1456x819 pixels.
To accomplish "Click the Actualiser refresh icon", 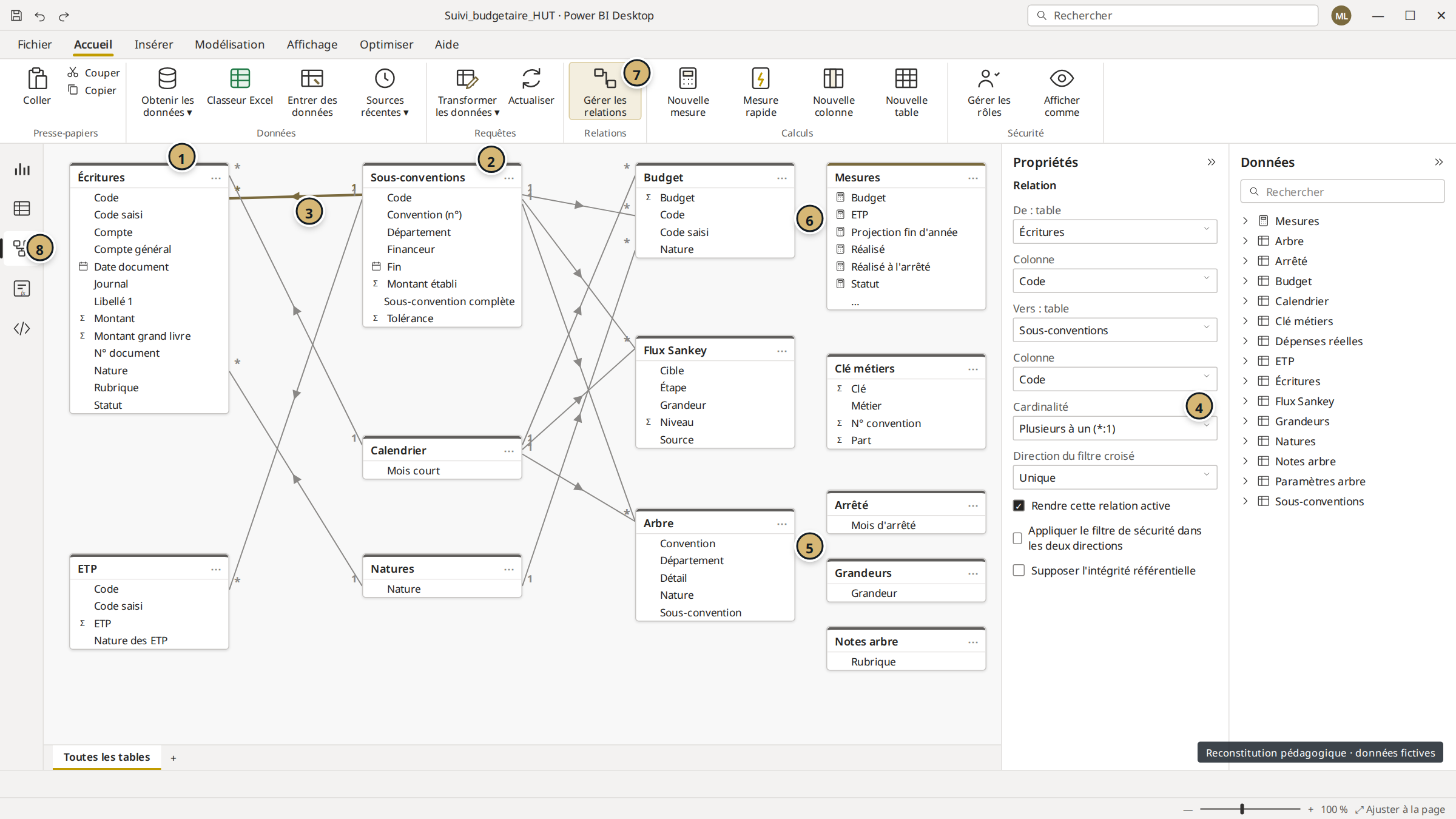I will tap(531, 79).
